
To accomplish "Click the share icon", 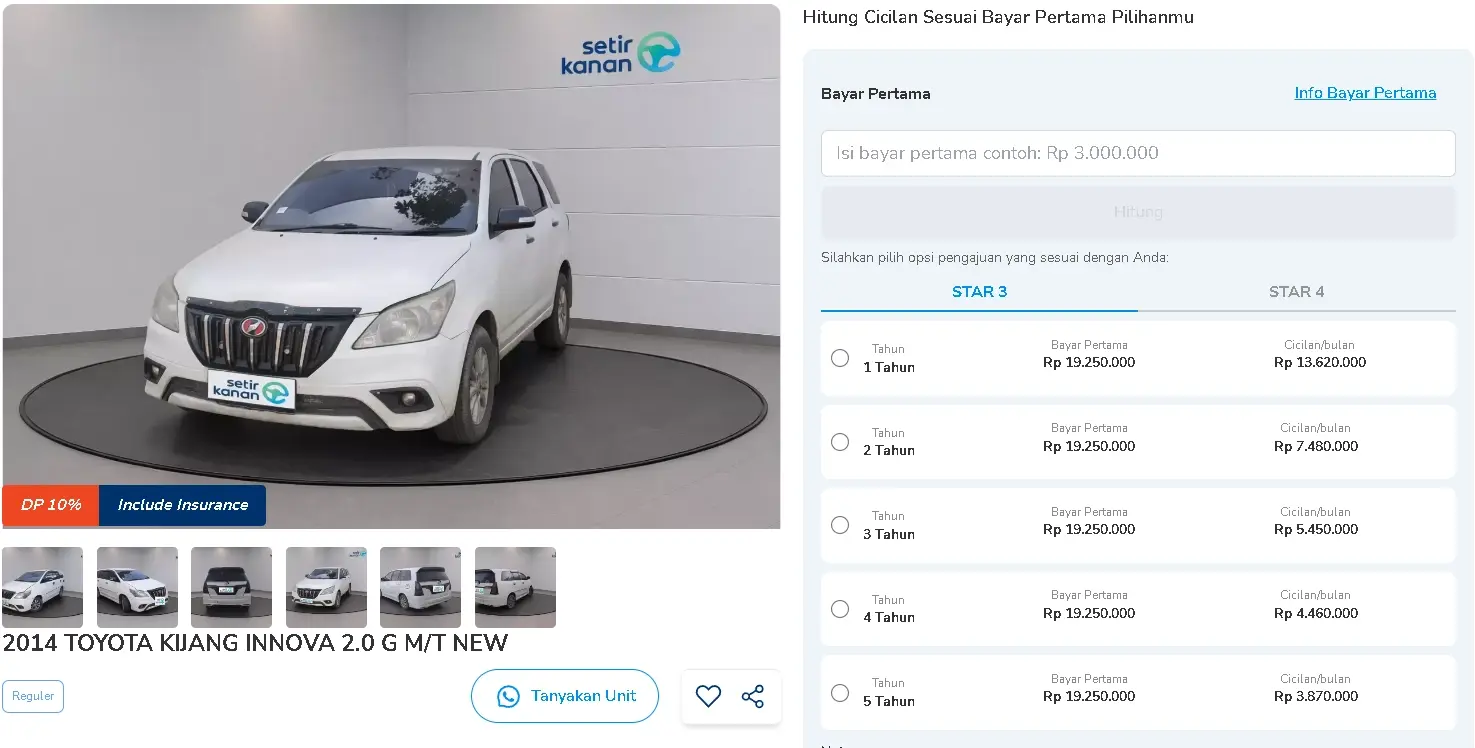I will coord(753,696).
